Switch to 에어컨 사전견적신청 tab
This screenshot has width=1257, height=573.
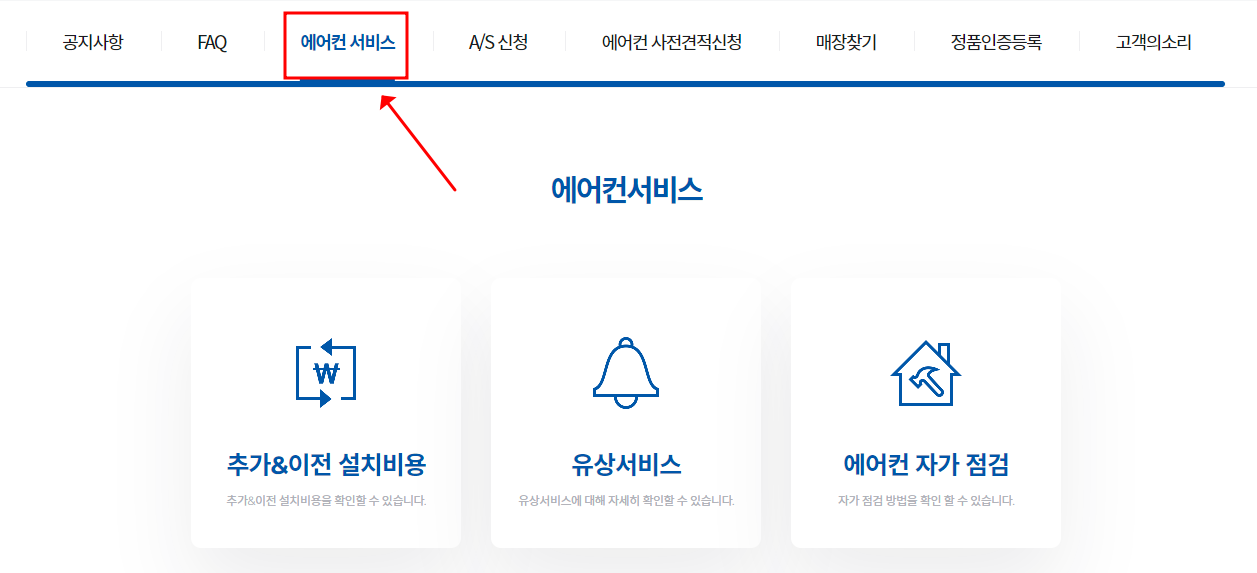pyautogui.click(x=672, y=43)
